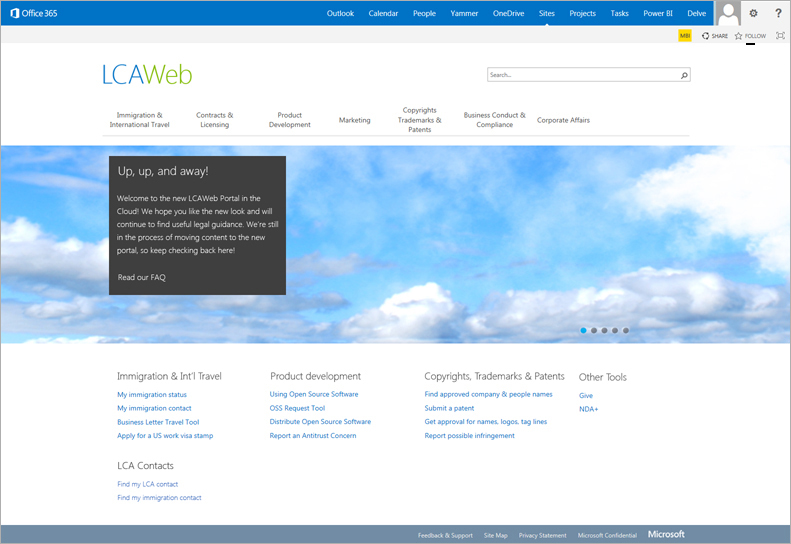Open Site Map footer link
791x544 pixels.
[495, 535]
